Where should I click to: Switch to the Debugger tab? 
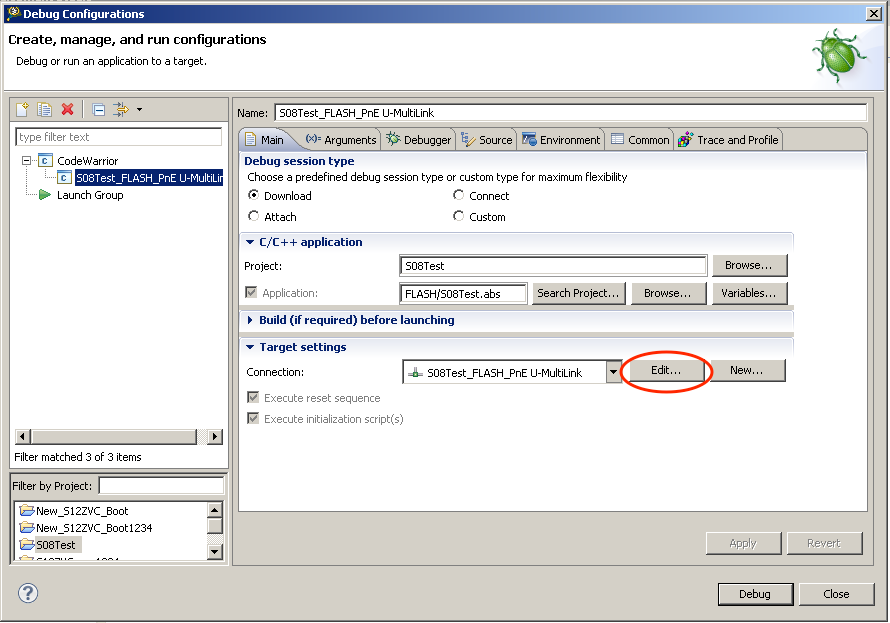420,140
